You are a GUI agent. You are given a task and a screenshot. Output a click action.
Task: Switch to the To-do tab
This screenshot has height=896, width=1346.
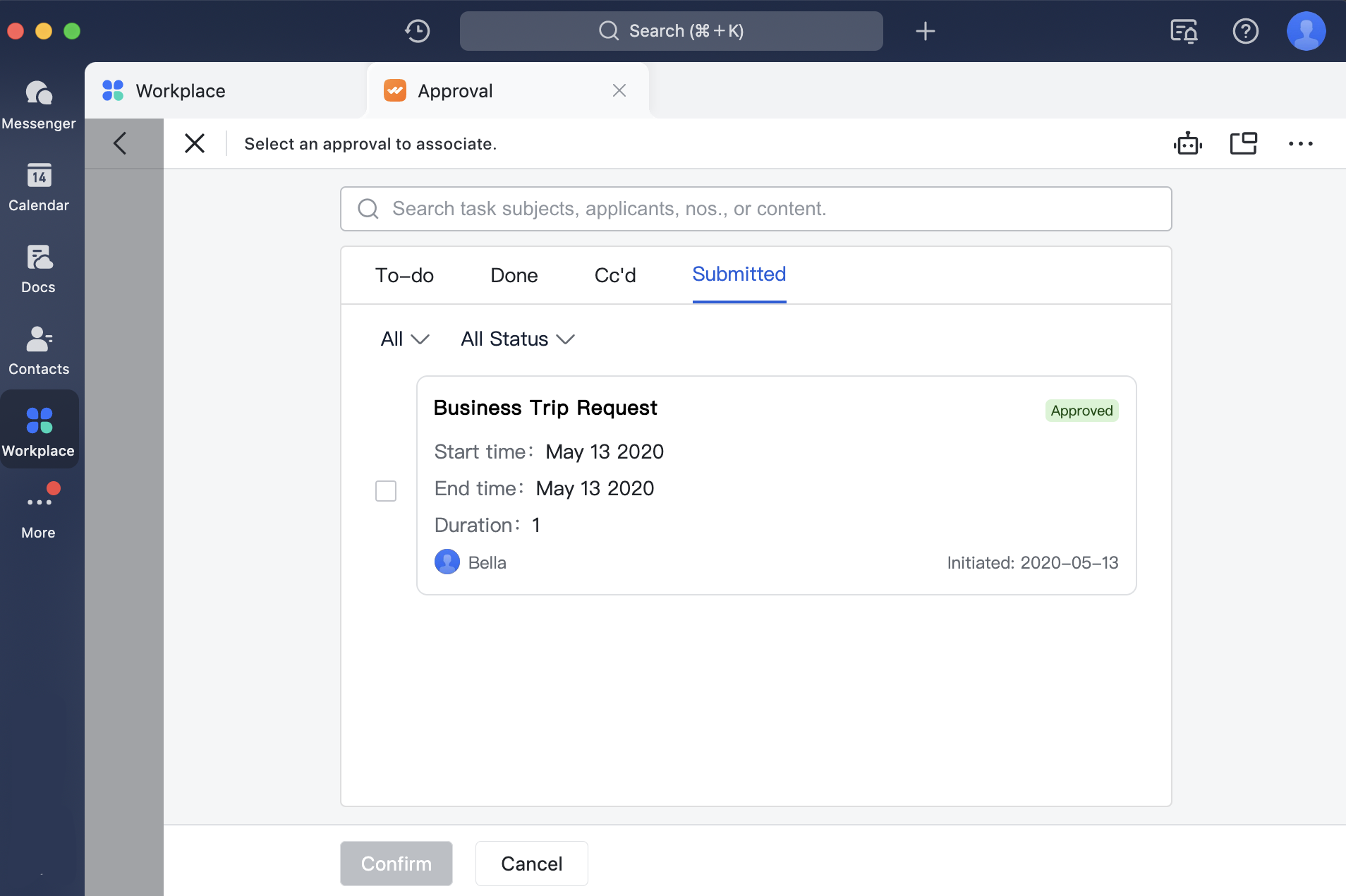click(404, 275)
